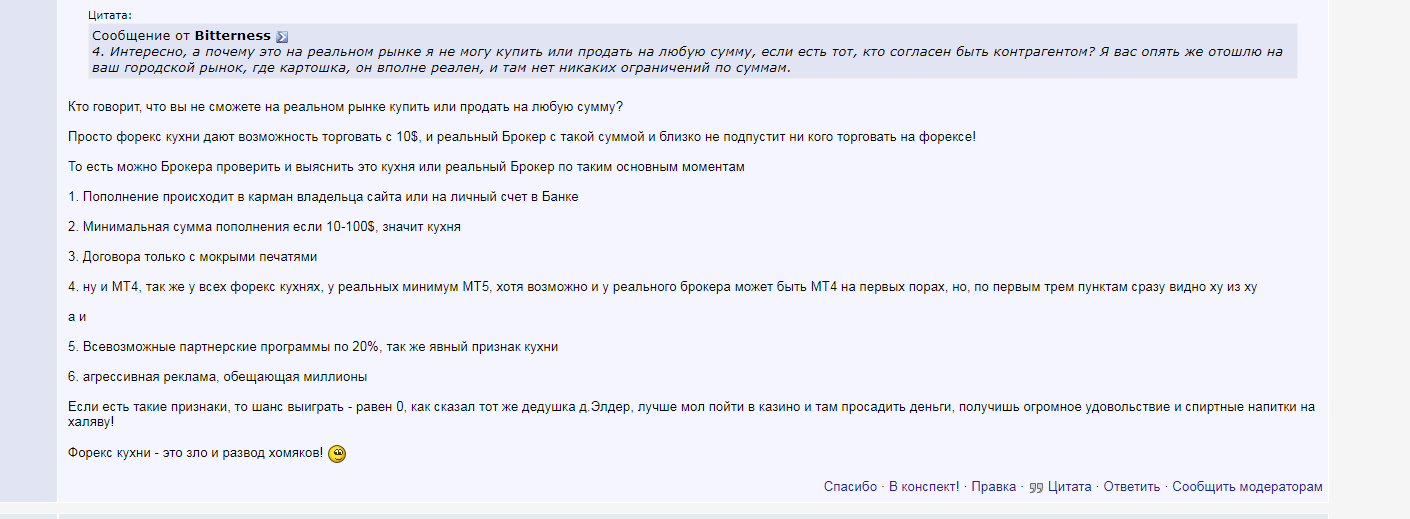Thank the author via Спасибо link
This screenshot has width=1410, height=519.
click(x=850, y=487)
